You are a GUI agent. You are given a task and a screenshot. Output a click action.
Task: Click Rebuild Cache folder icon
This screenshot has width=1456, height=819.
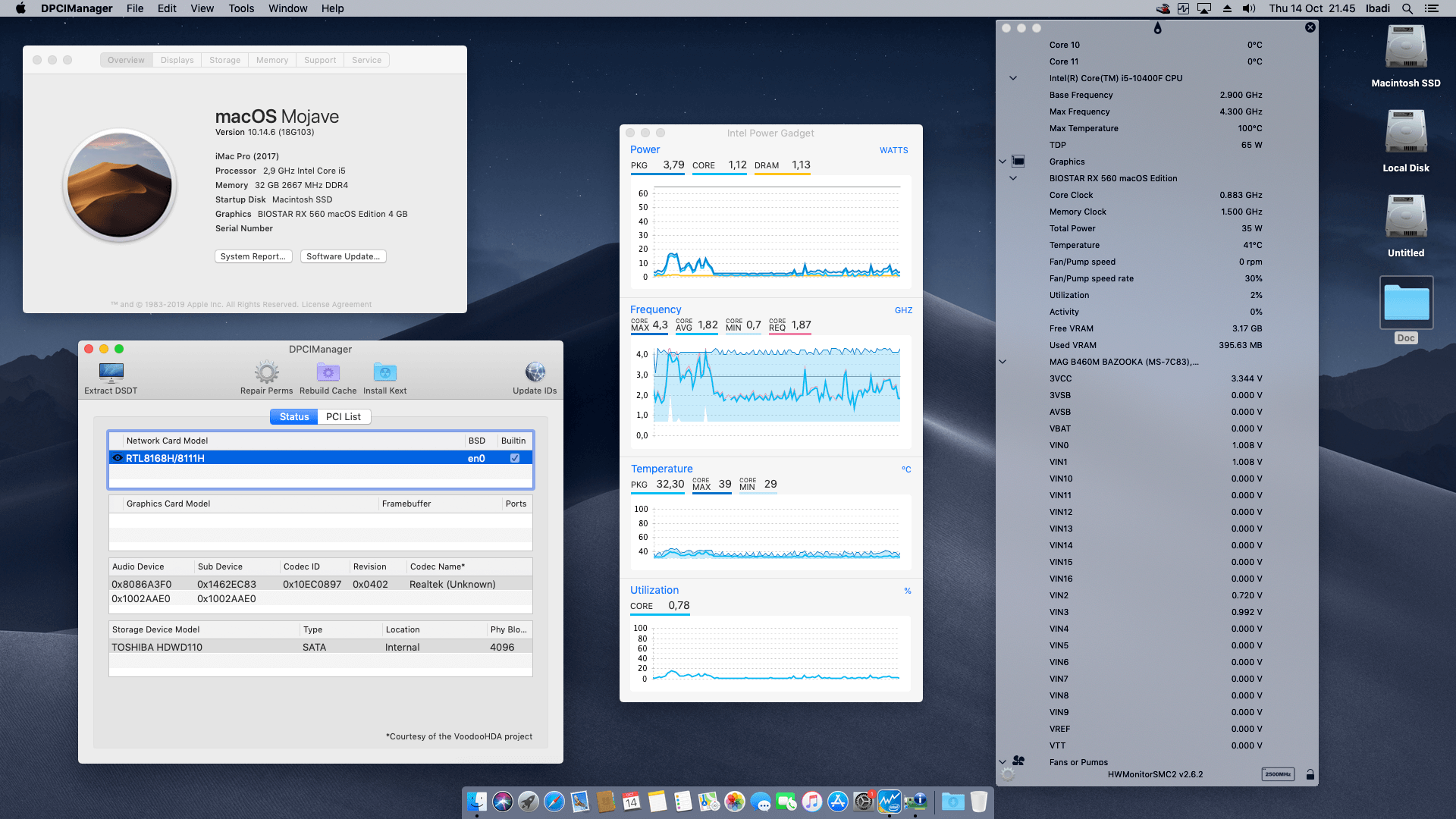click(328, 372)
